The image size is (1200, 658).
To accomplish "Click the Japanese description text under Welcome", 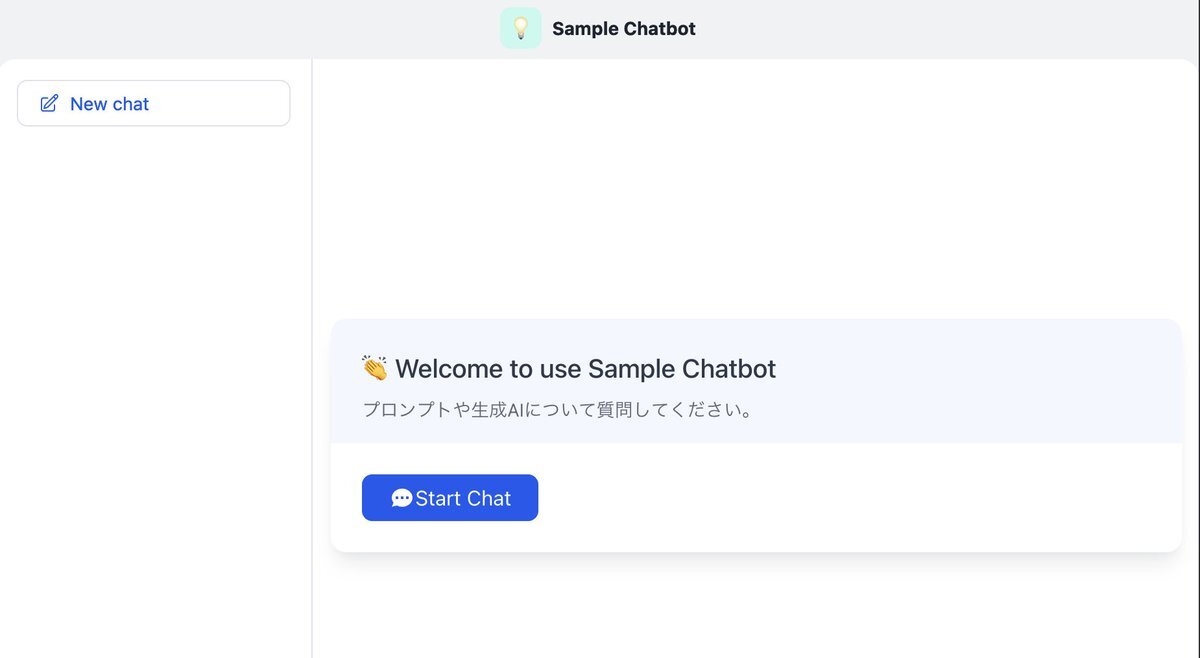I will [557, 410].
